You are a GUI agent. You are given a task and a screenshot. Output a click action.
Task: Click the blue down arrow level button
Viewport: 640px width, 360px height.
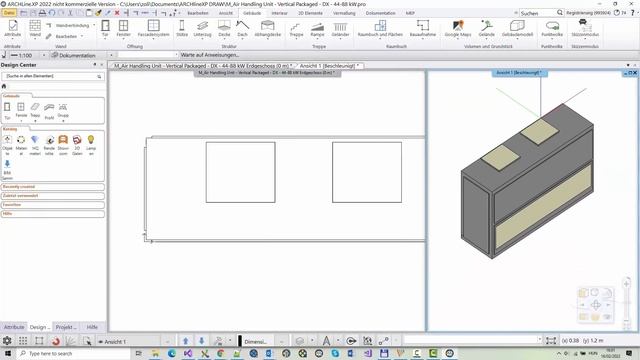[202, 341]
